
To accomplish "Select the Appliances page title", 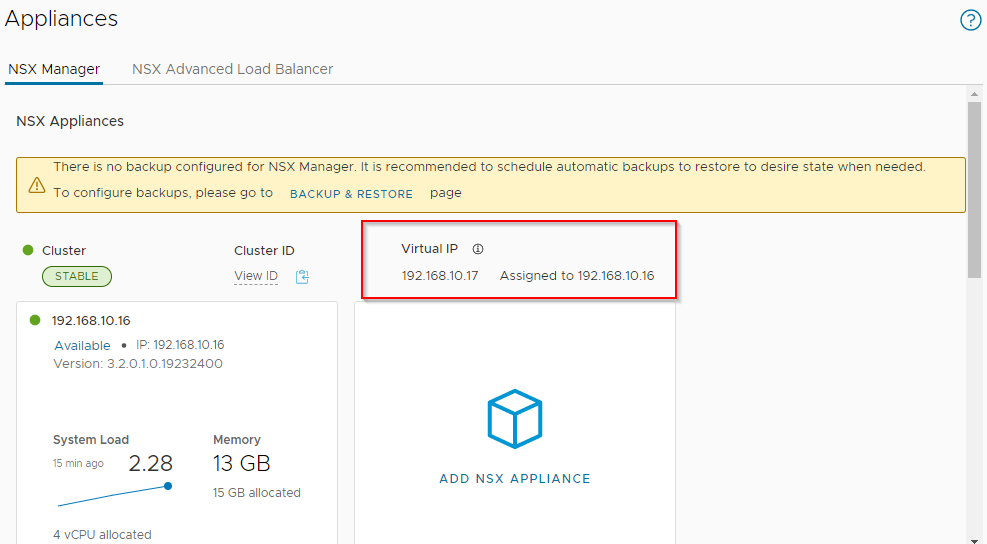I will 61,19.
